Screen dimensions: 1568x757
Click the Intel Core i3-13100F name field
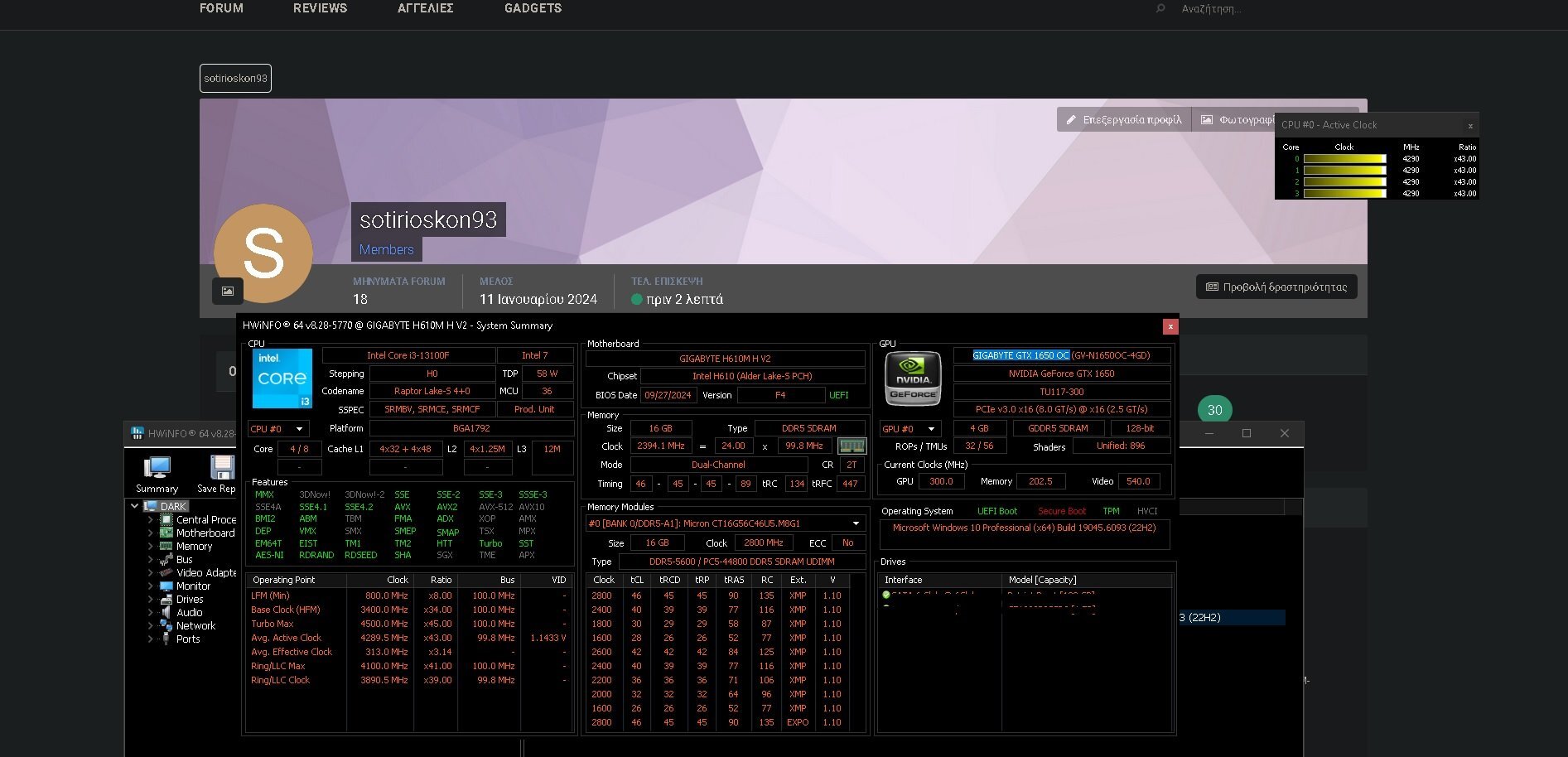408,355
